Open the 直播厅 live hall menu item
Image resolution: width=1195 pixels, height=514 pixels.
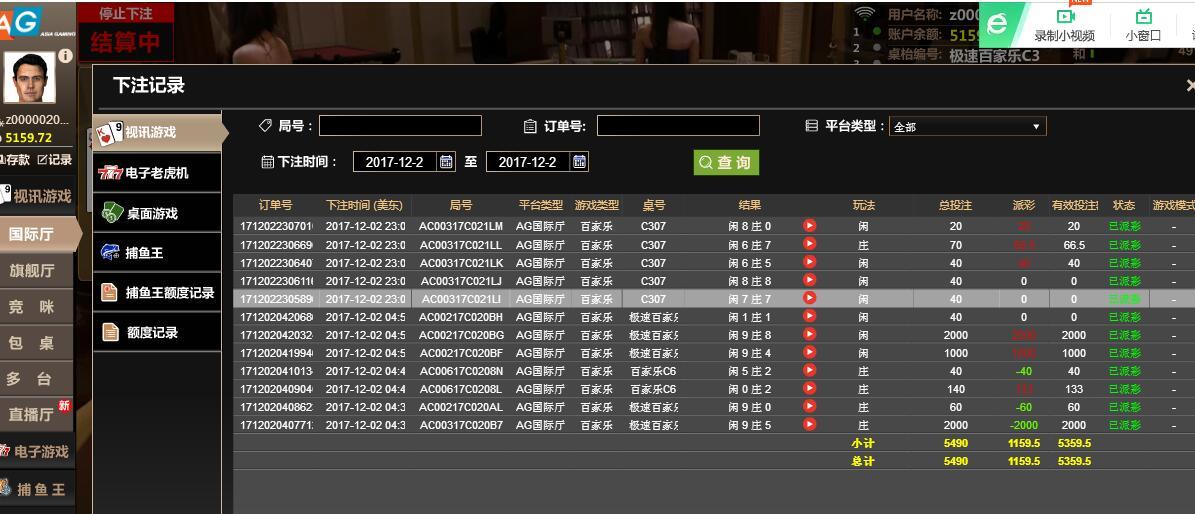32,414
